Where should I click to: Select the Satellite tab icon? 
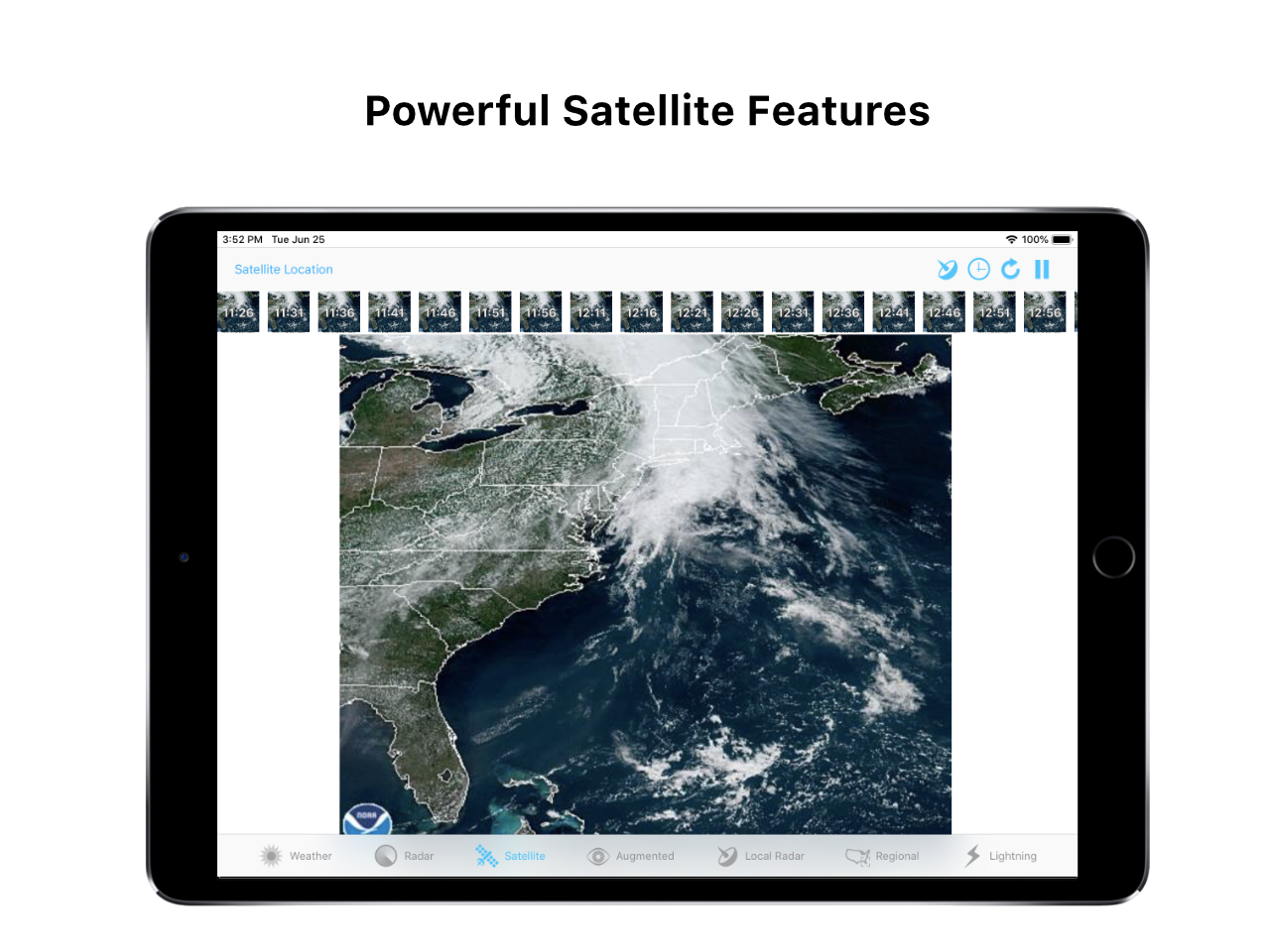pos(486,856)
